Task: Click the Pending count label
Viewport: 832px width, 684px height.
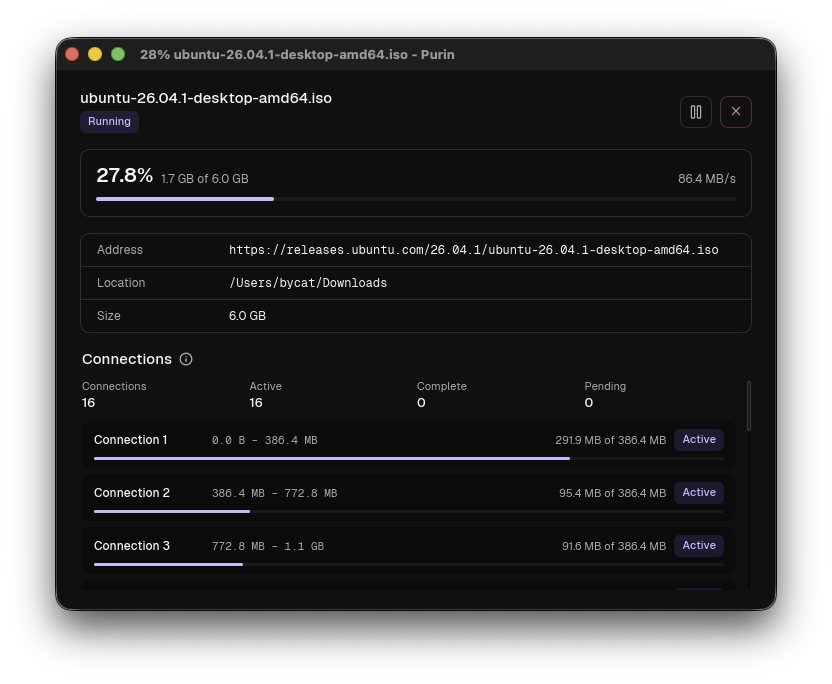Action: tap(605, 386)
